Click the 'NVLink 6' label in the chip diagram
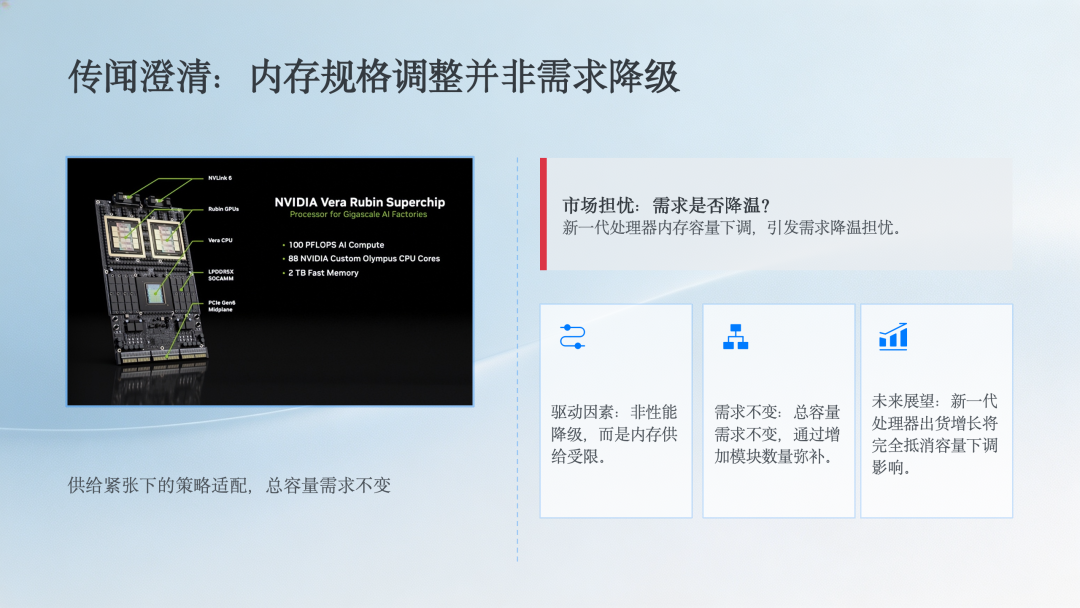1080x608 pixels. pos(220,178)
